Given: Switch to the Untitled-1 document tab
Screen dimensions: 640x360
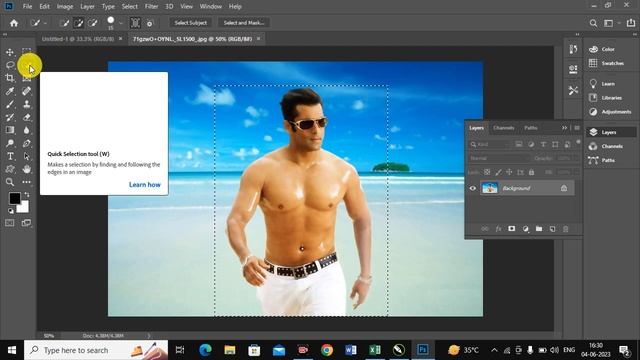Looking at the screenshot, I should [x=78, y=39].
